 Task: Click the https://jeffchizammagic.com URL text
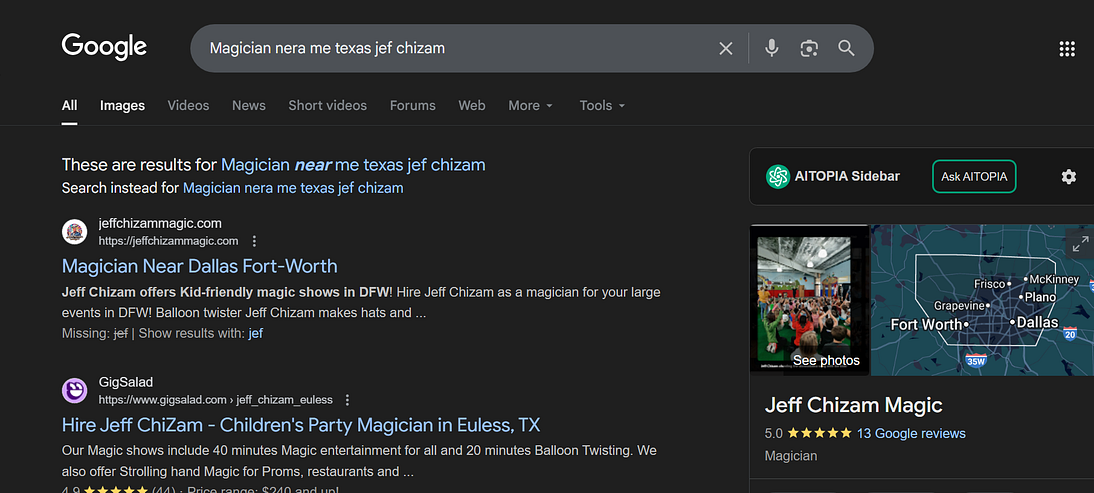tap(168, 241)
